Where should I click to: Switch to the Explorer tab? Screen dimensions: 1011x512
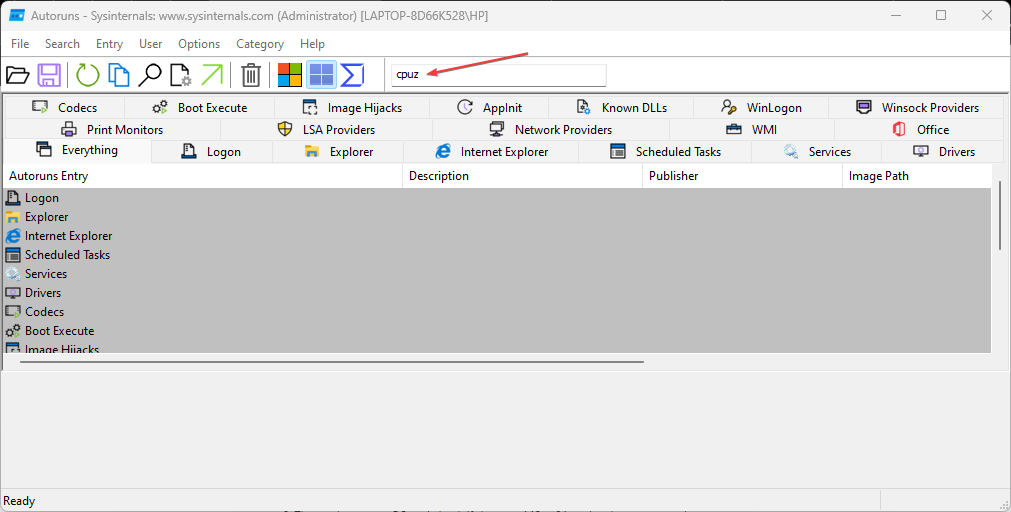(x=339, y=152)
